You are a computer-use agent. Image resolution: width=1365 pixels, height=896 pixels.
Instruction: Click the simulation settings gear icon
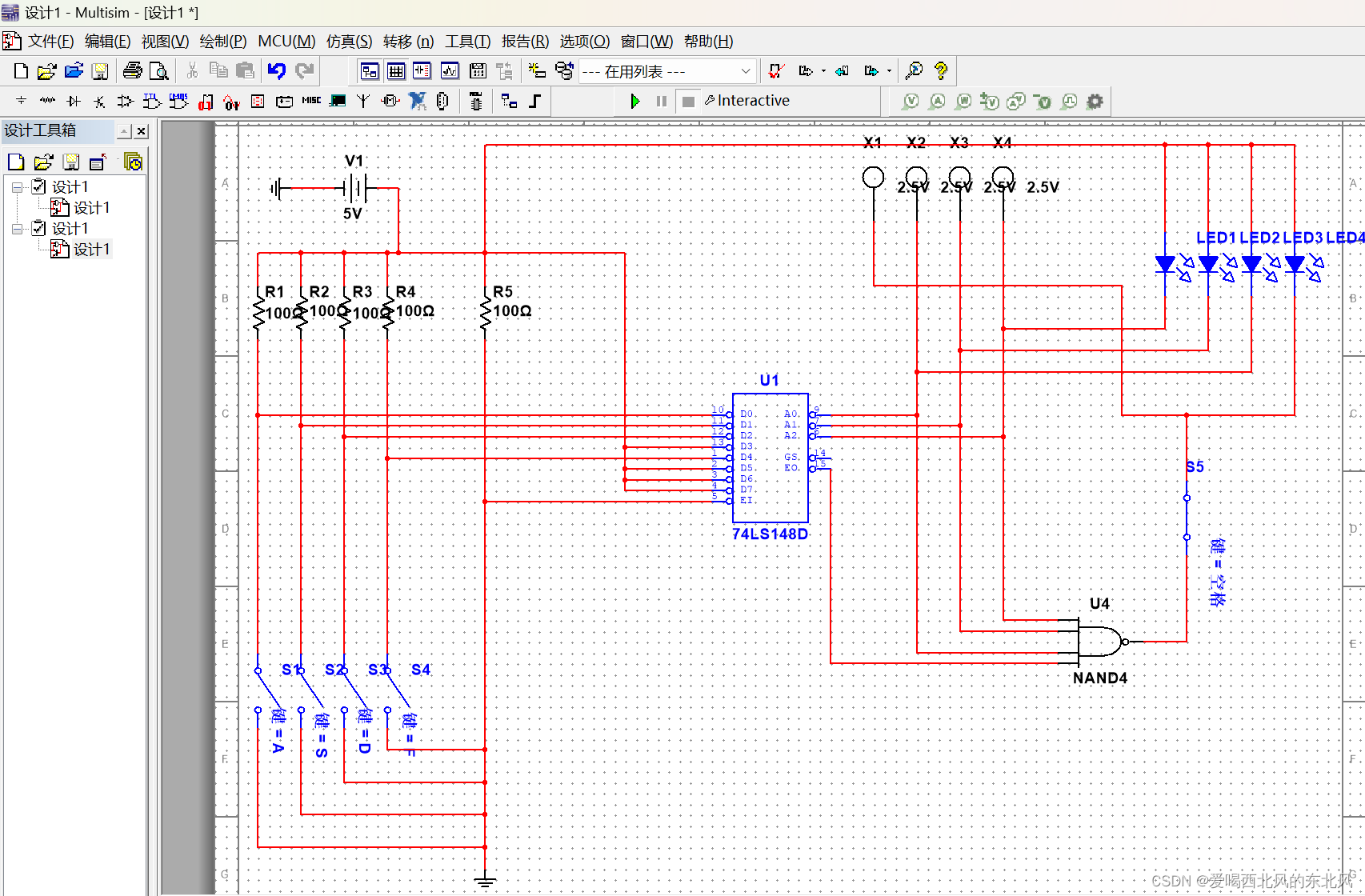pos(1095,101)
